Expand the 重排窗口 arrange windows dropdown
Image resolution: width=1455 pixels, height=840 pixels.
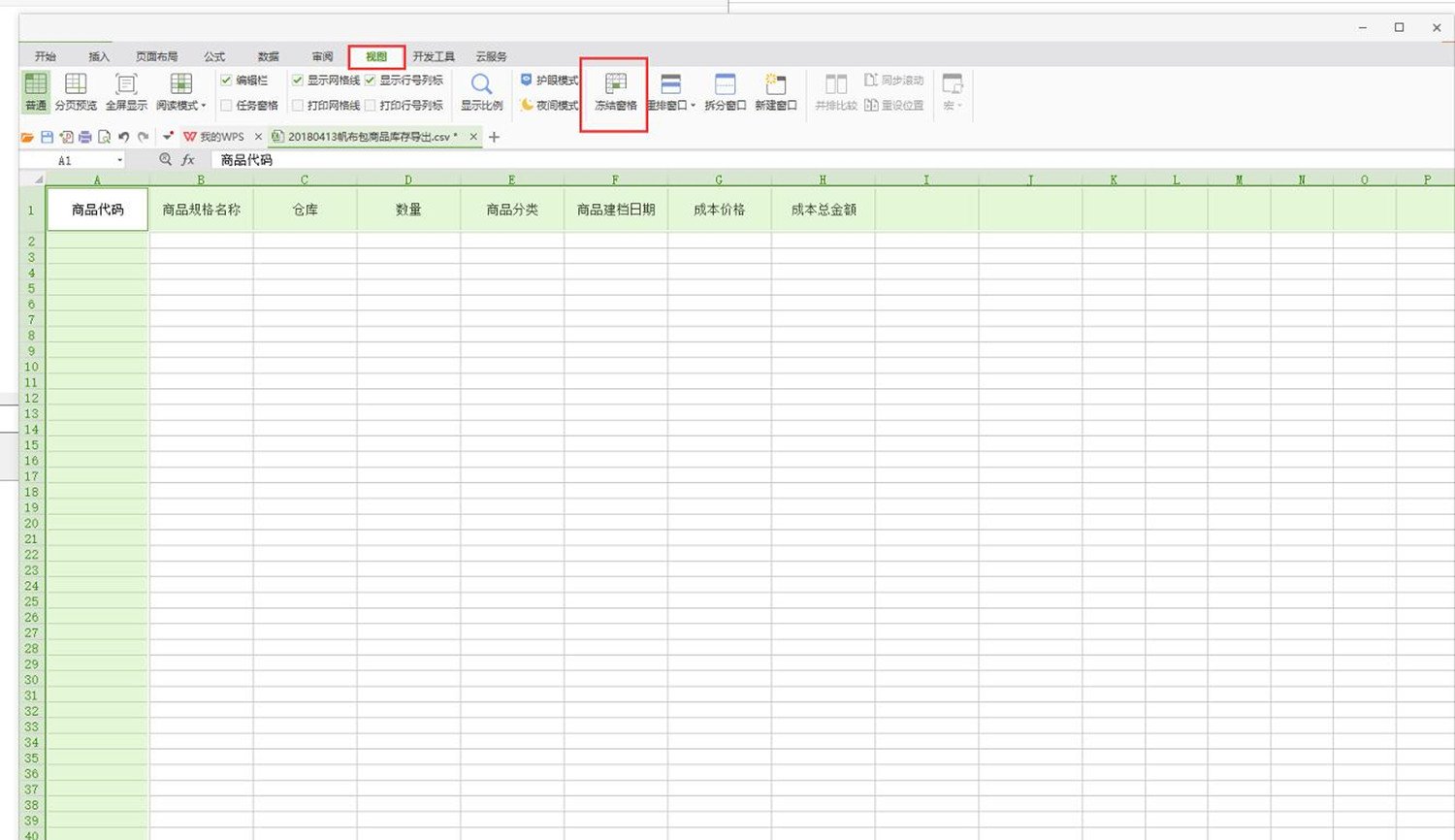coord(694,106)
